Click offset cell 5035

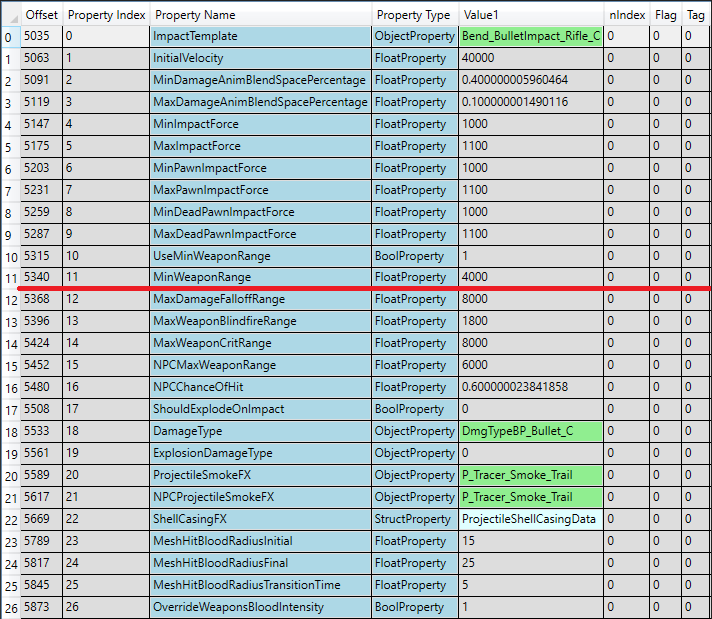[x=41, y=36]
